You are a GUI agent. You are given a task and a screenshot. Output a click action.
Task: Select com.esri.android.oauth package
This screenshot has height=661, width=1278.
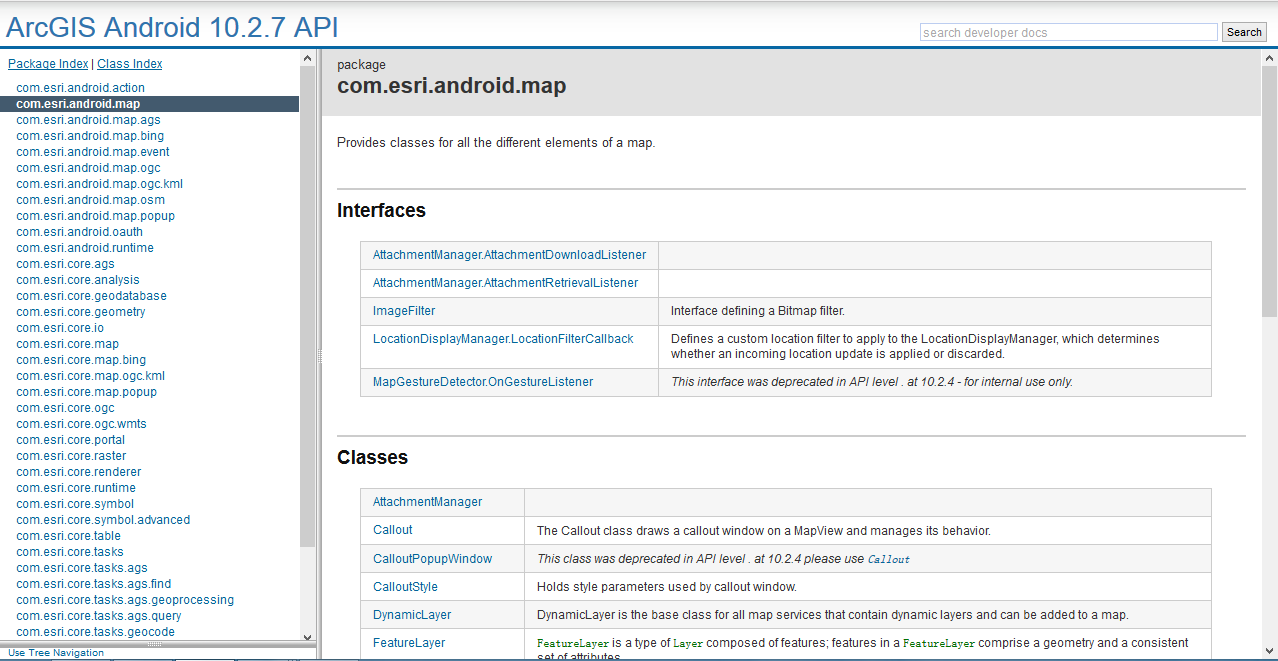tap(79, 232)
